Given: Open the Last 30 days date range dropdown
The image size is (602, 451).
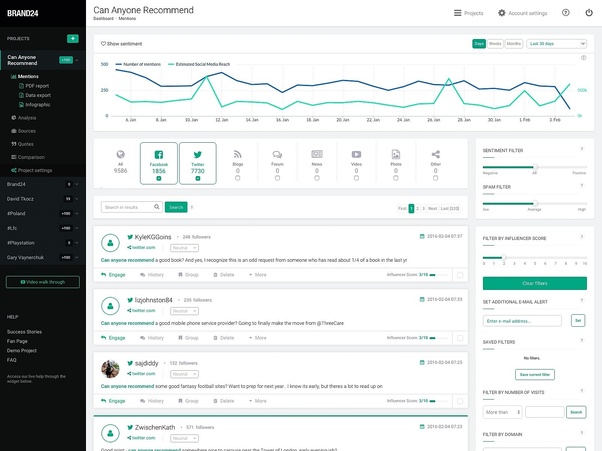Looking at the screenshot, I should (556, 44).
